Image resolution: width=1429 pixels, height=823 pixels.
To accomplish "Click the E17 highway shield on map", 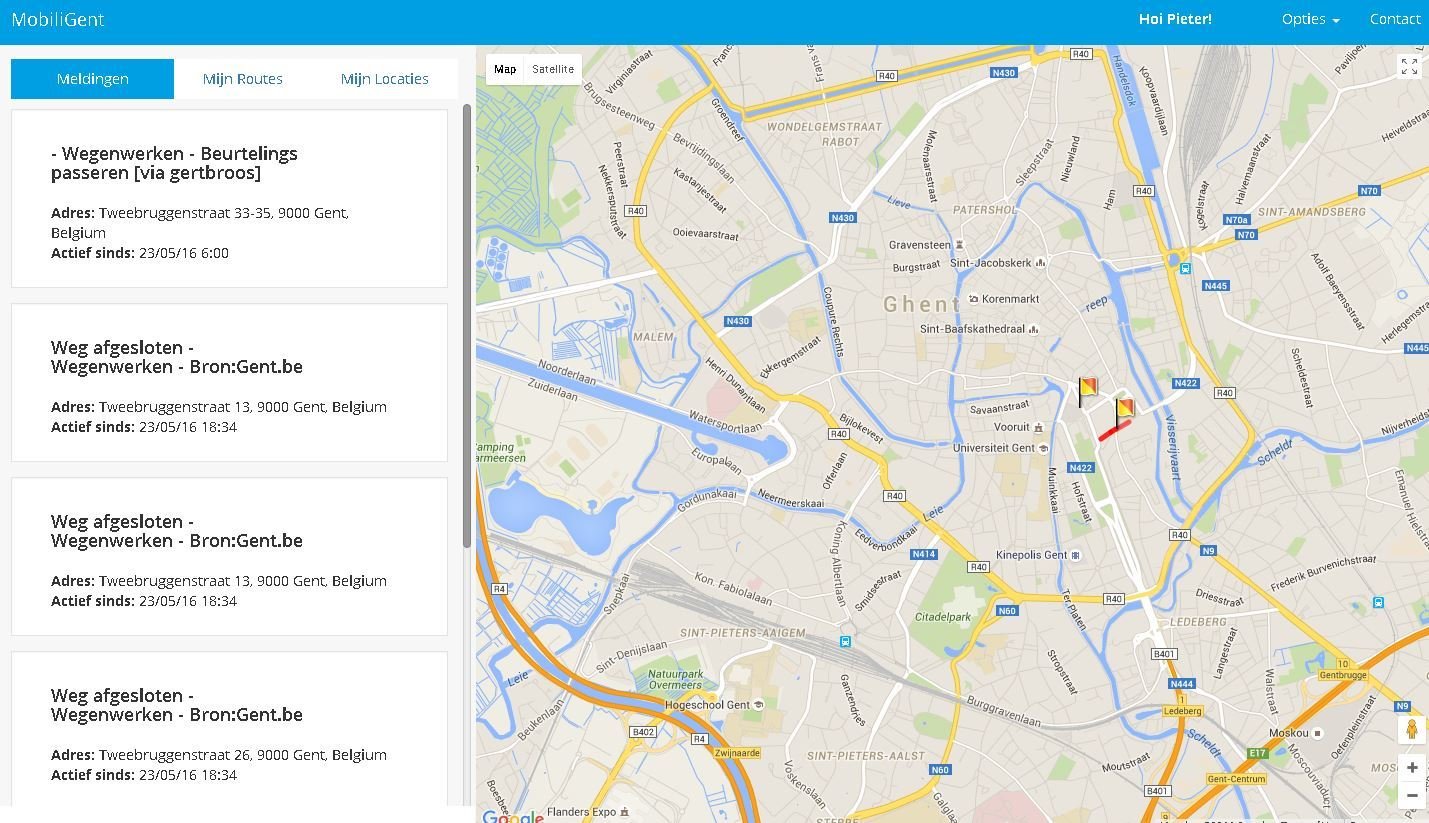I will [1257, 753].
